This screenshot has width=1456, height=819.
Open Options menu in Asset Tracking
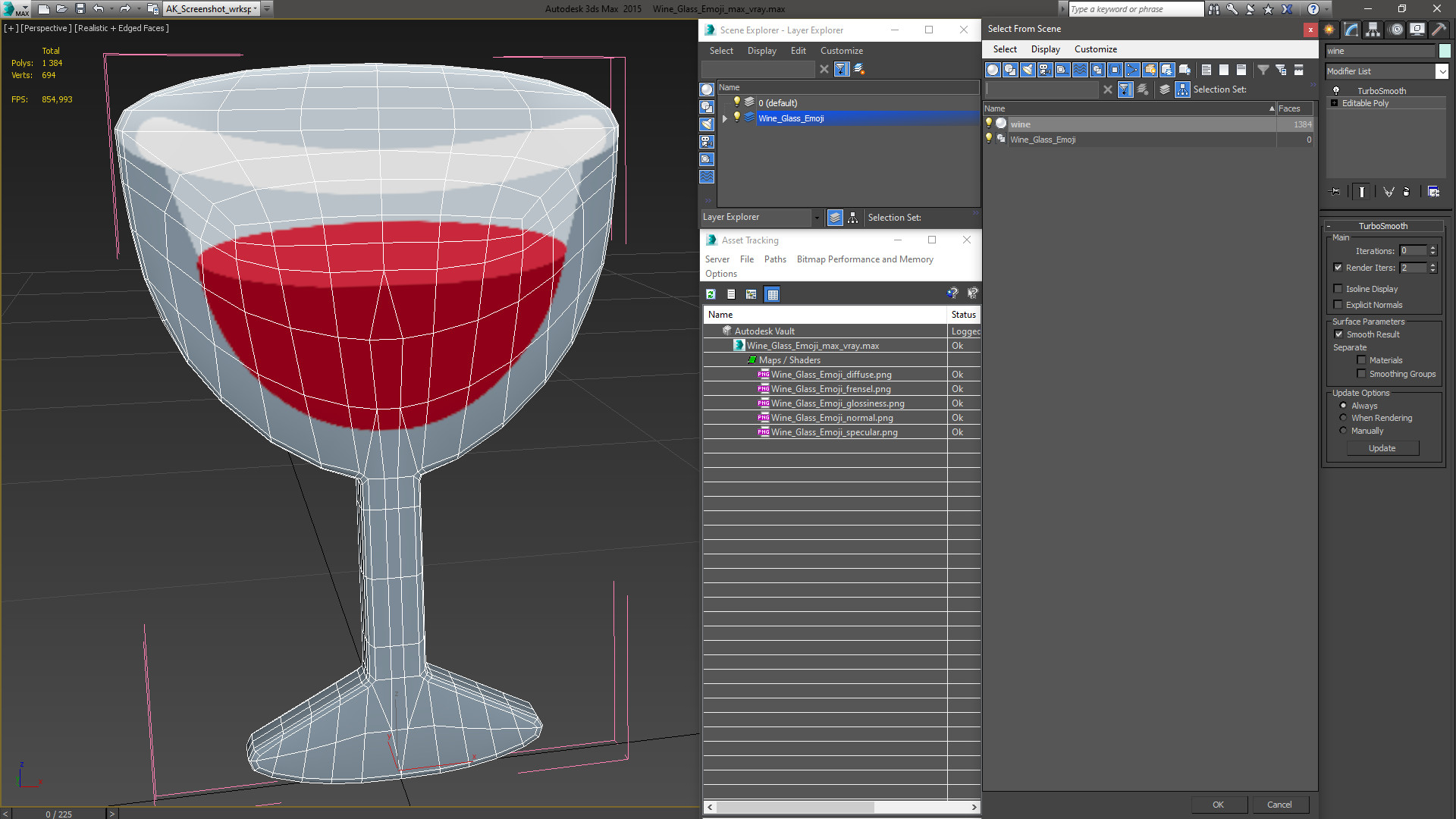point(720,274)
